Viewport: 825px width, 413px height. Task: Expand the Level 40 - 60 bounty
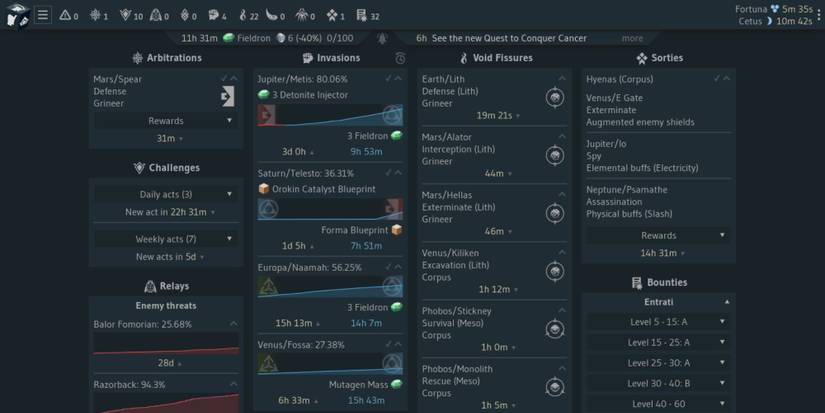[658, 404]
